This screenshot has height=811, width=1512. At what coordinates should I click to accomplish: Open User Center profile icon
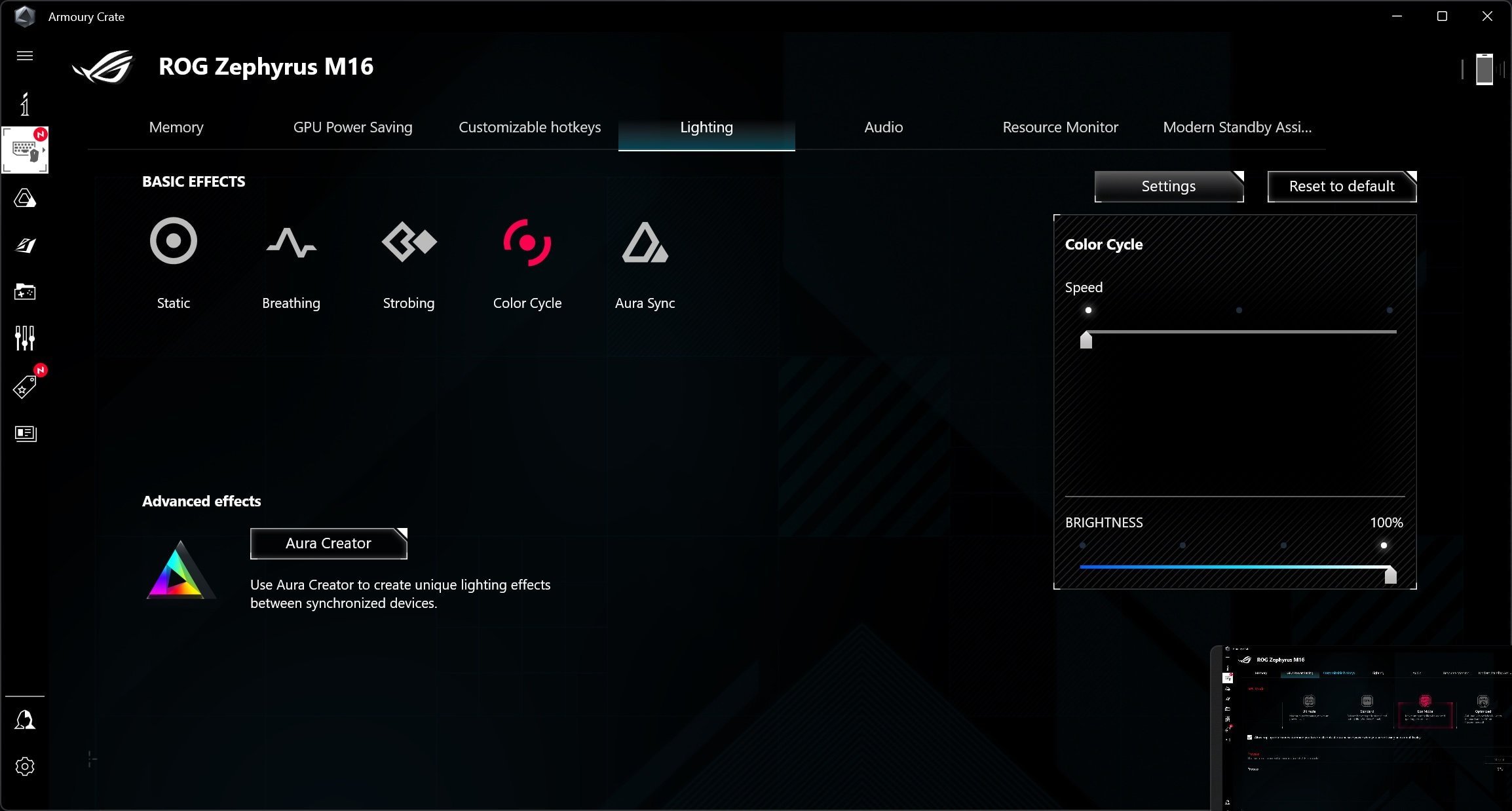[25, 719]
